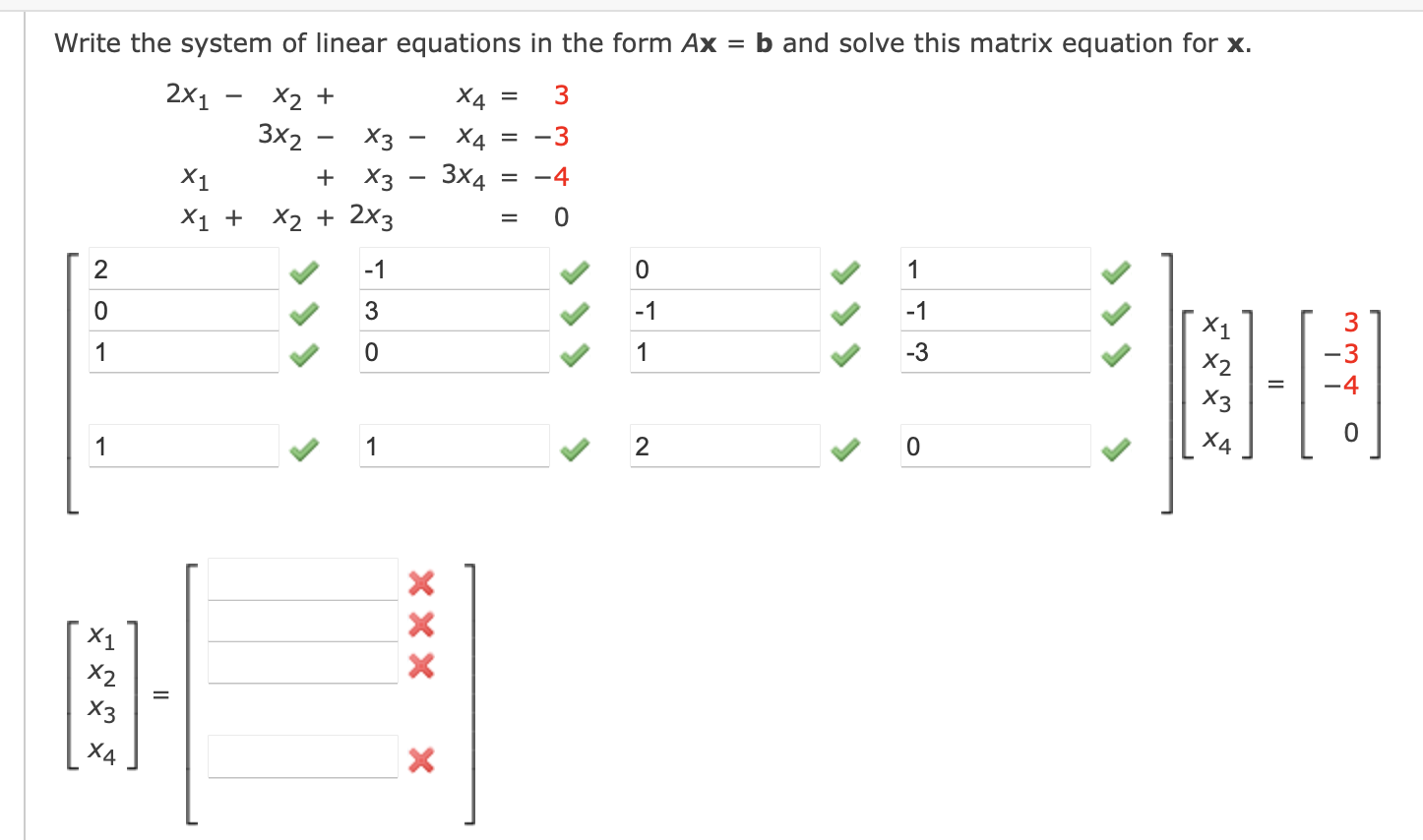1423x840 pixels.
Task: Click the green checkmark for matrix row 3, column 4
Action: click(1115, 354)
